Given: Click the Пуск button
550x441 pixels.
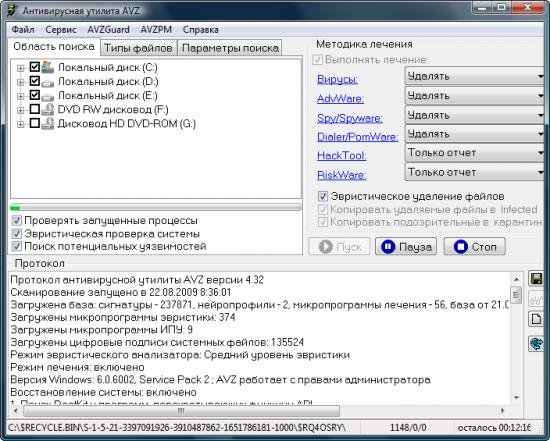Looking at the screenshot, I should pos(339,247).
